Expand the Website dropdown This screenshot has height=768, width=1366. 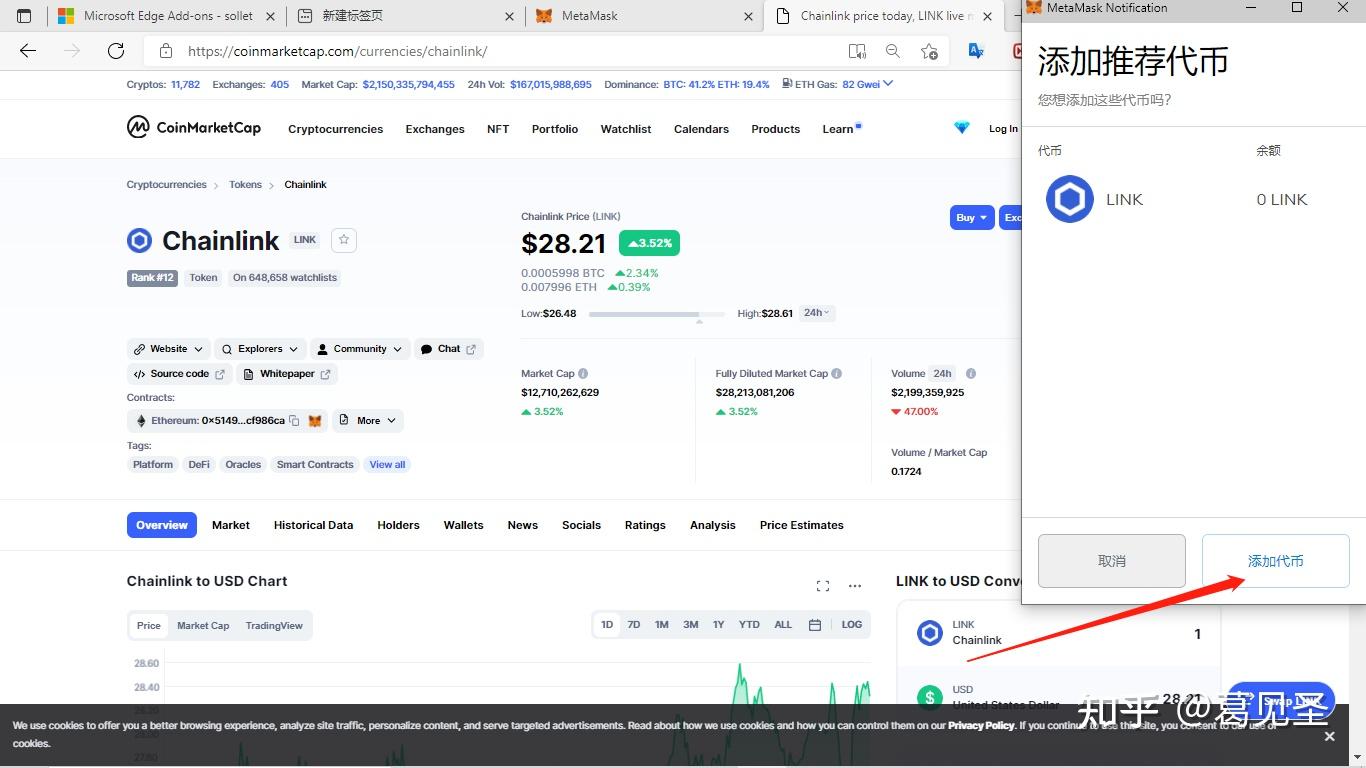[x=169, y=349]
